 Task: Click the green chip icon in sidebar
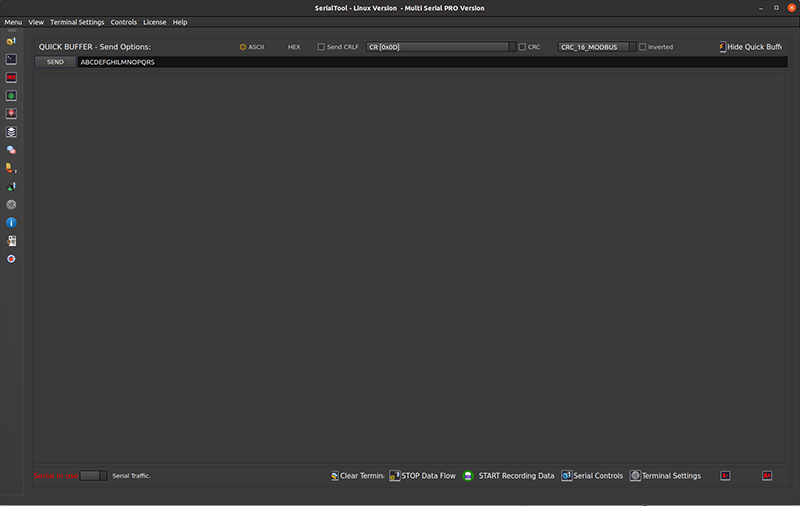point(11,95)
